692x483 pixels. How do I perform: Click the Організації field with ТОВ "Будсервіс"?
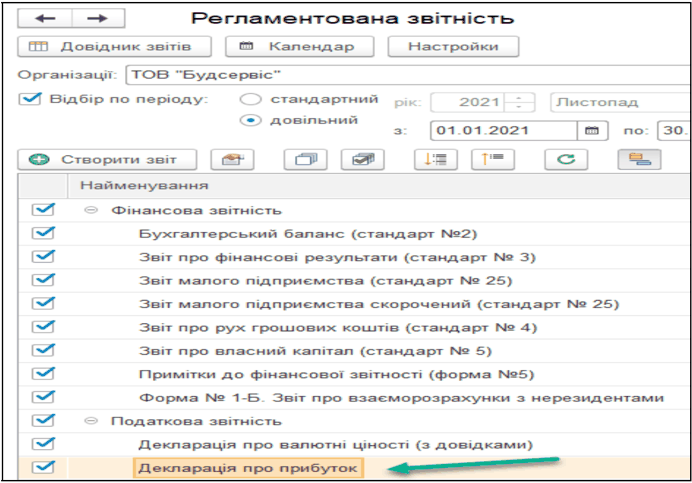coord(408,75)
